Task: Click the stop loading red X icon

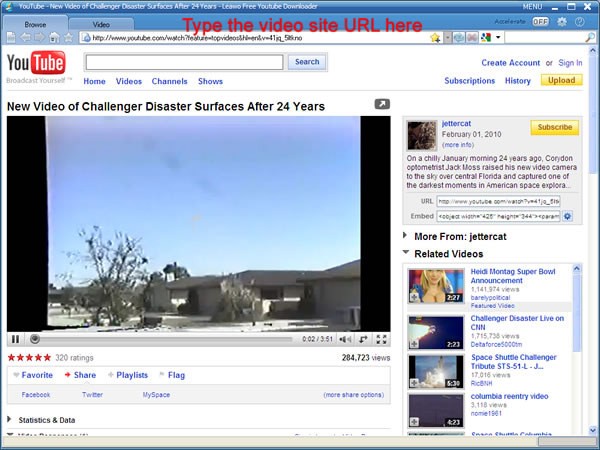Action: 472,38
